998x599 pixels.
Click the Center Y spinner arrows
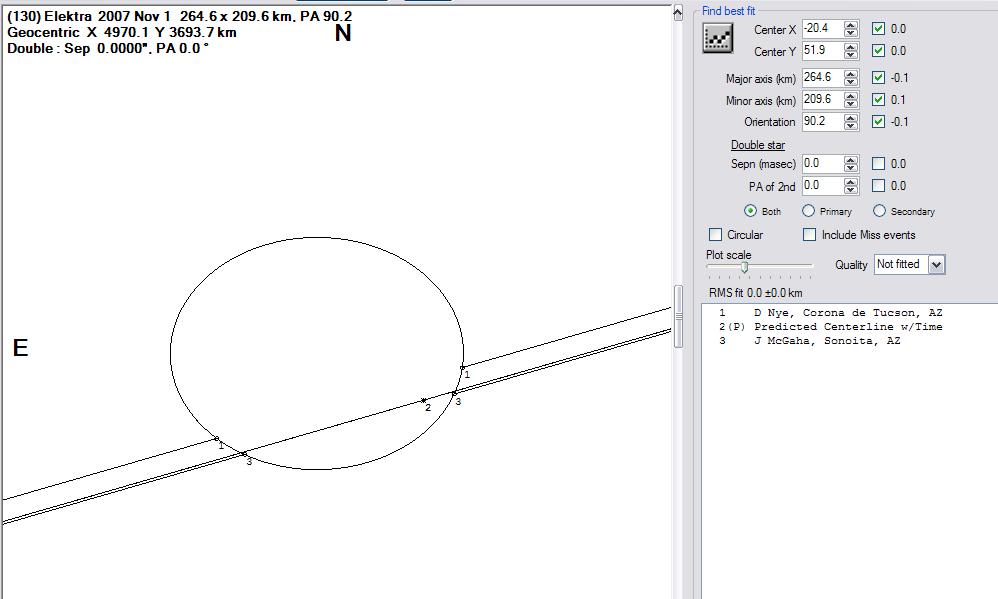[x=851, y=51]
